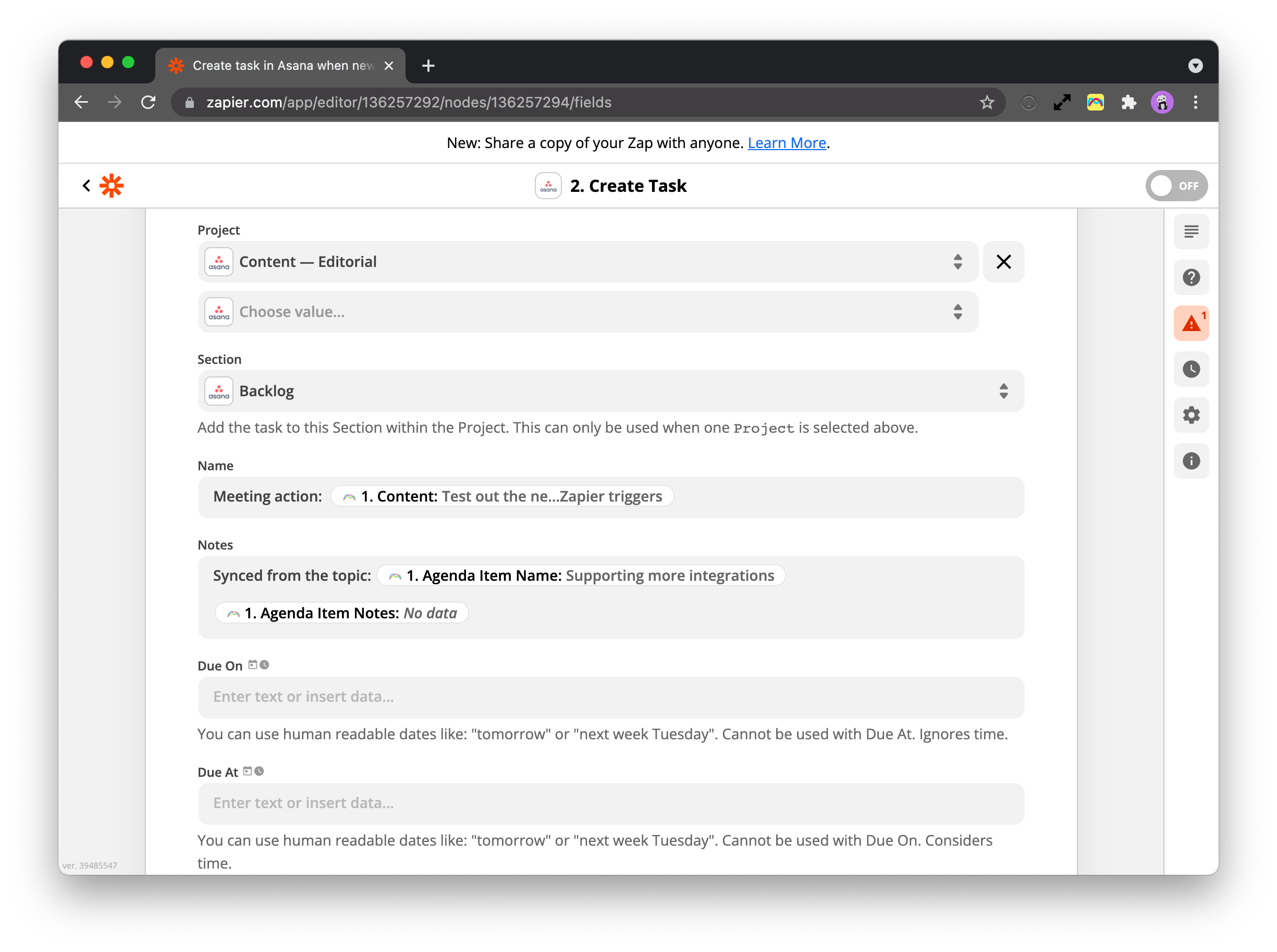Image resolution: width=1277 pixels, height=952 pixels.
Task: Click the Due On input field
Action: coord(610,697)
